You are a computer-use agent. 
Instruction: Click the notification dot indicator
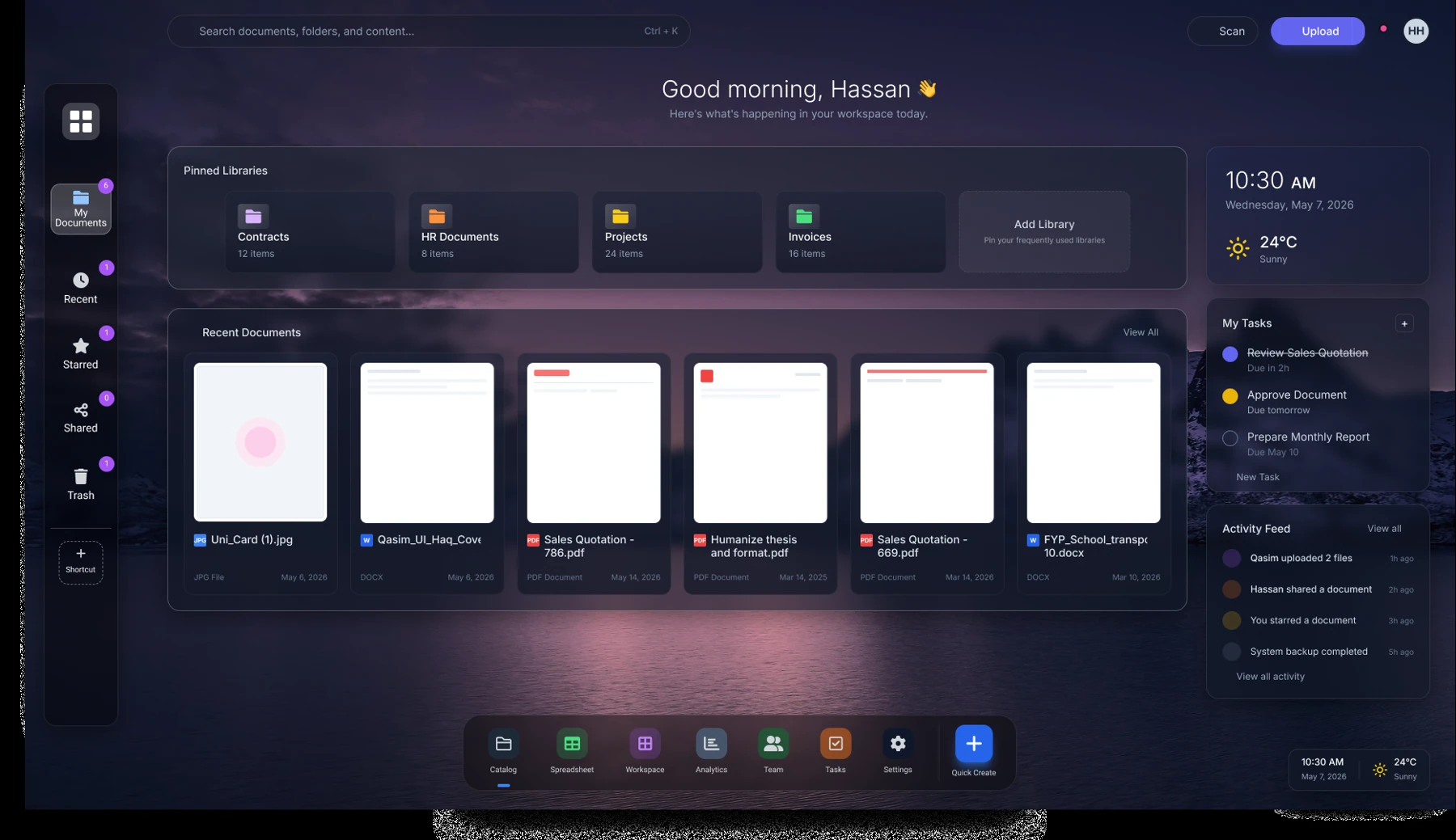(1383, 28)
